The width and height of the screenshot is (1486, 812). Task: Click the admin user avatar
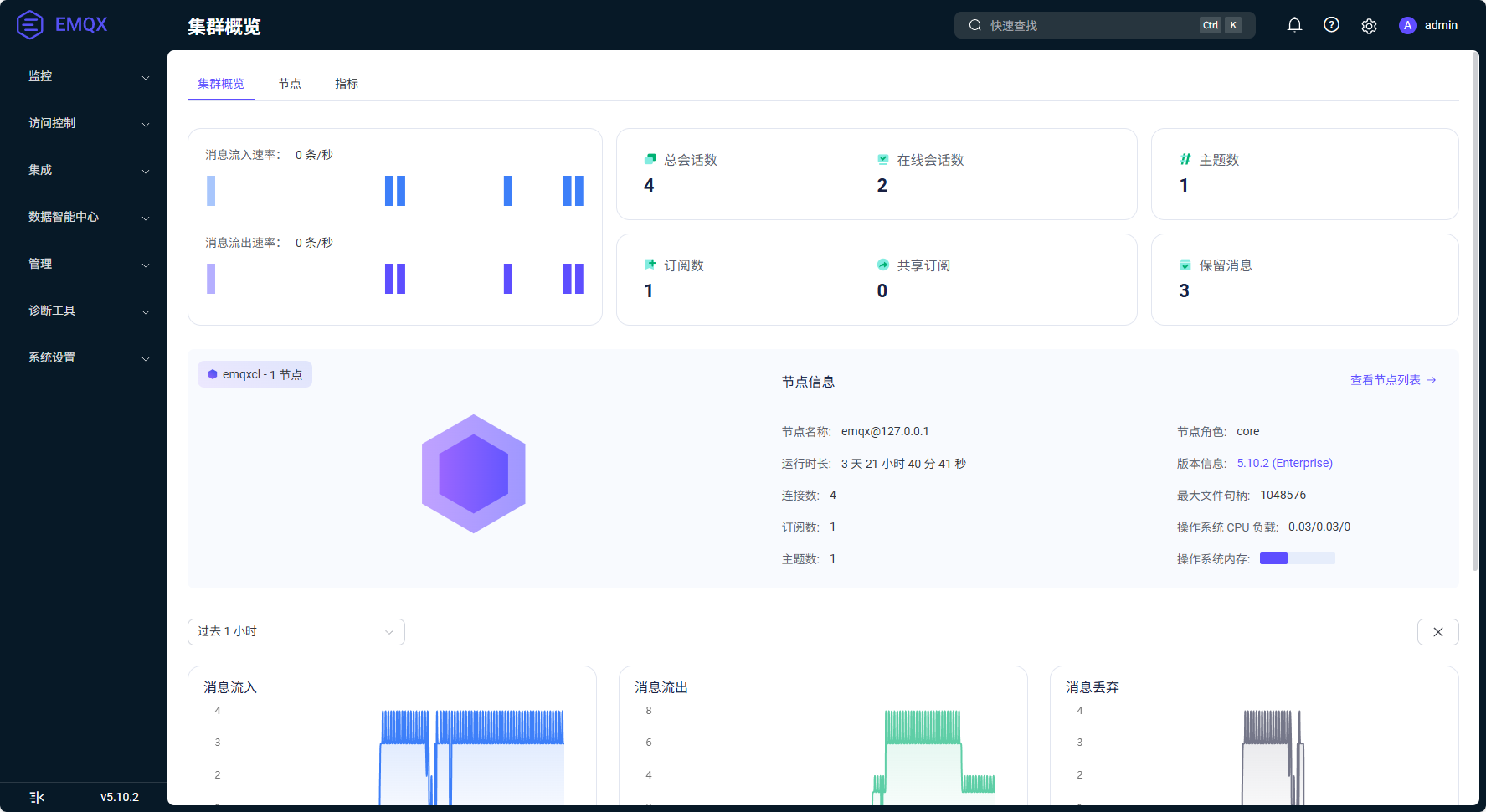tap(1407, 25)
